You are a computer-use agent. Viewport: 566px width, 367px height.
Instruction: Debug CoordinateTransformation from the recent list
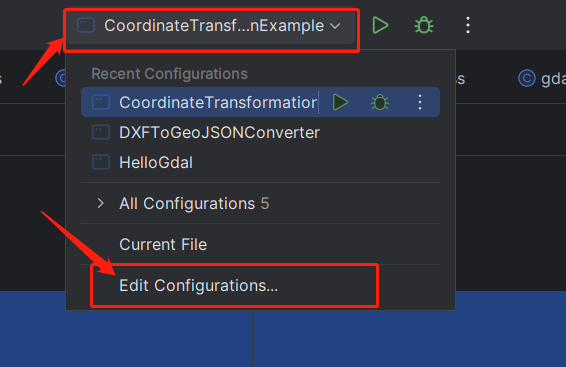coord(380,102)
